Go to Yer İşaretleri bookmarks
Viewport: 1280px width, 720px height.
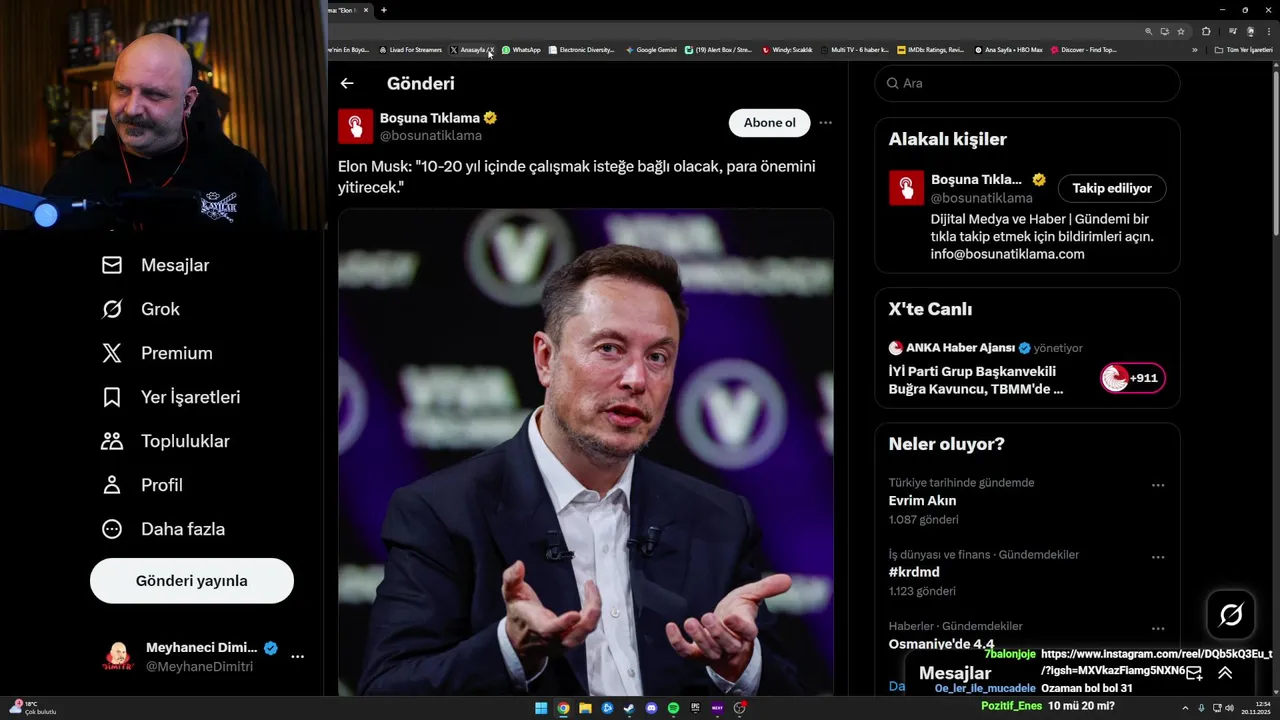click(x=171, y=397)
